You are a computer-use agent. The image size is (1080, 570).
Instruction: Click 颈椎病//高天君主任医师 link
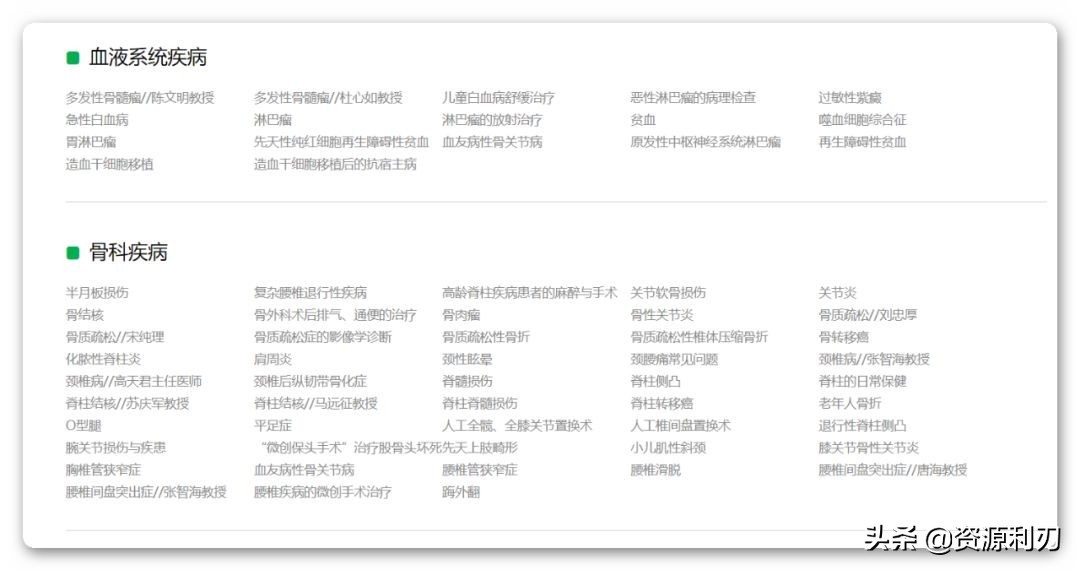pyautogui.click(x=134, y=381)
